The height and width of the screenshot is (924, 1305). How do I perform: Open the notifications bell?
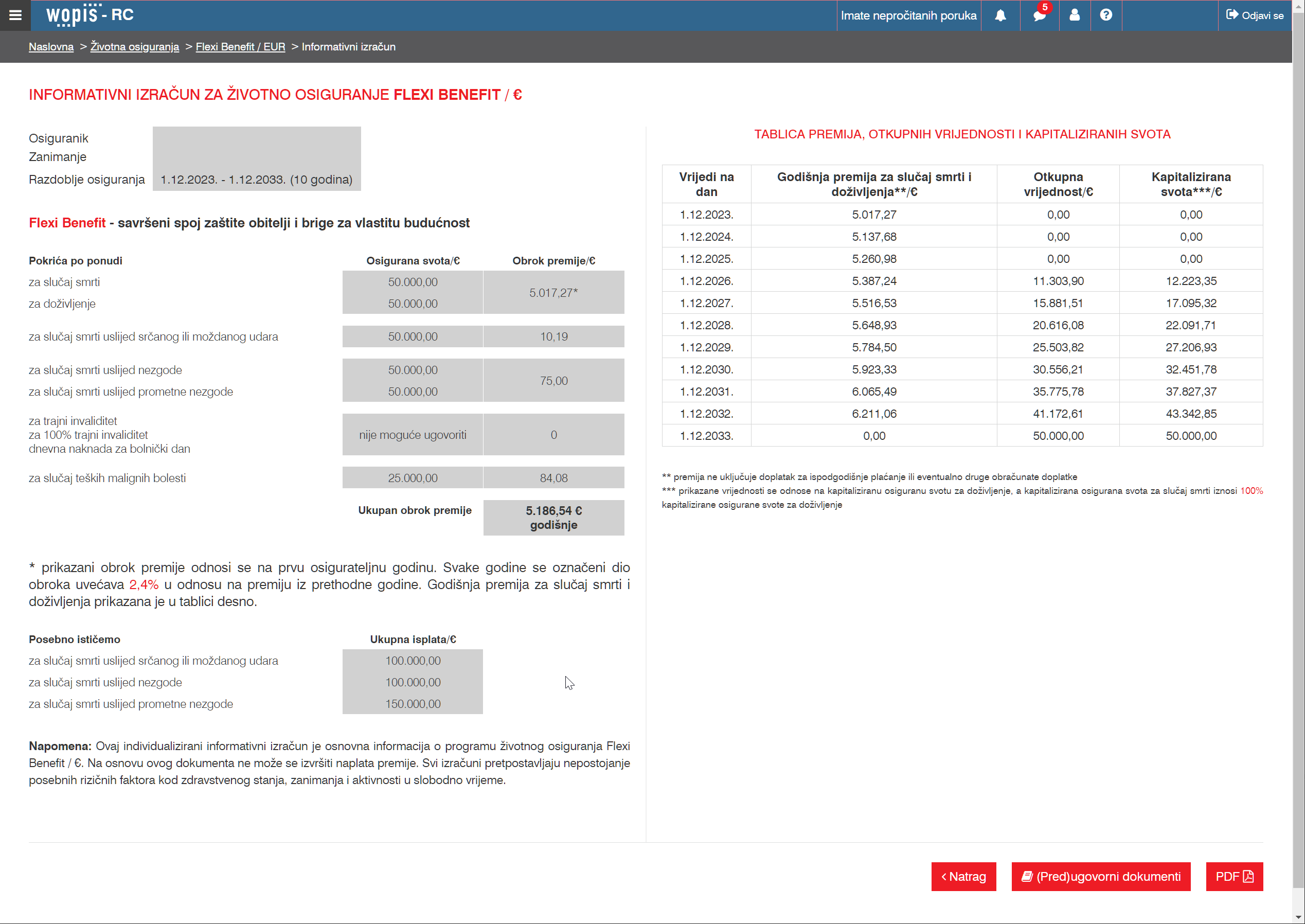pos(1000,15)
